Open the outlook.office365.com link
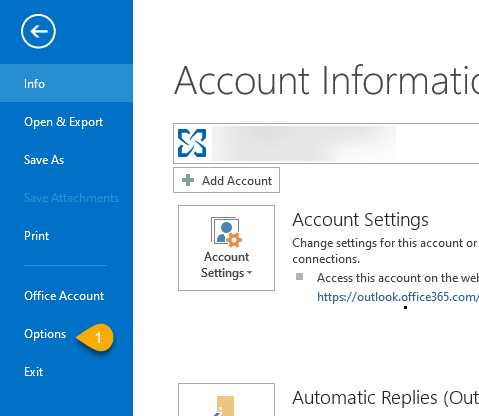This screenshot has width=479, height=416. pyautogui.click(x=398, y=296)
